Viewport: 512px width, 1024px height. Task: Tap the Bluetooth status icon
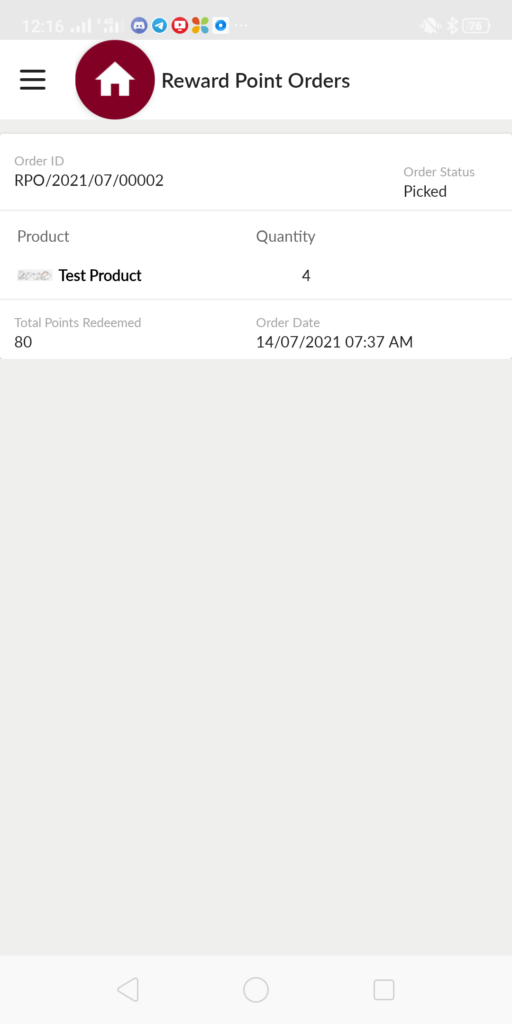click(x=452, y=26)
